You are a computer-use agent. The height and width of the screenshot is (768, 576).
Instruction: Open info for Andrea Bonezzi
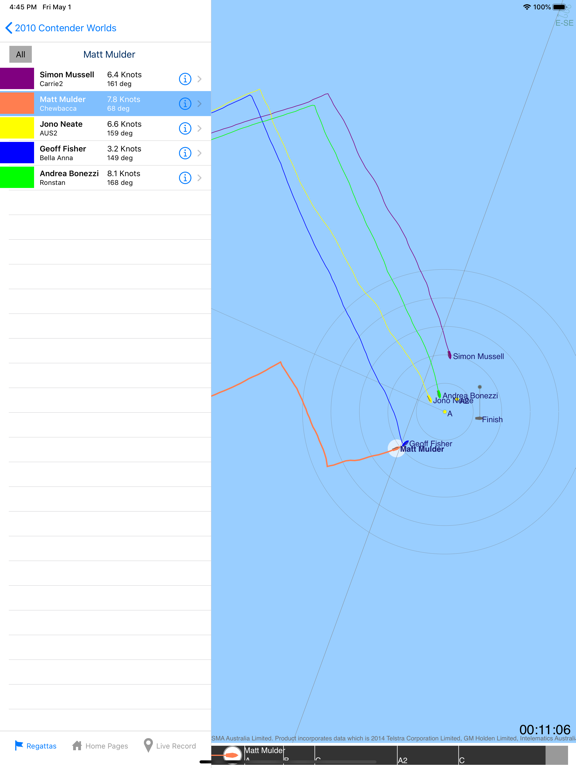click(x=185, y=178)
